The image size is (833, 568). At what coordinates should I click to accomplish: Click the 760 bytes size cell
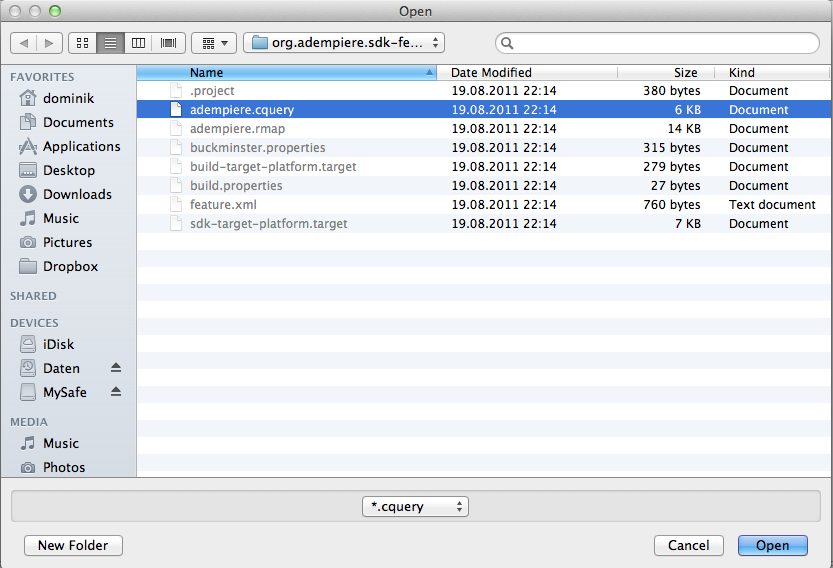click(x=672, y=205)
